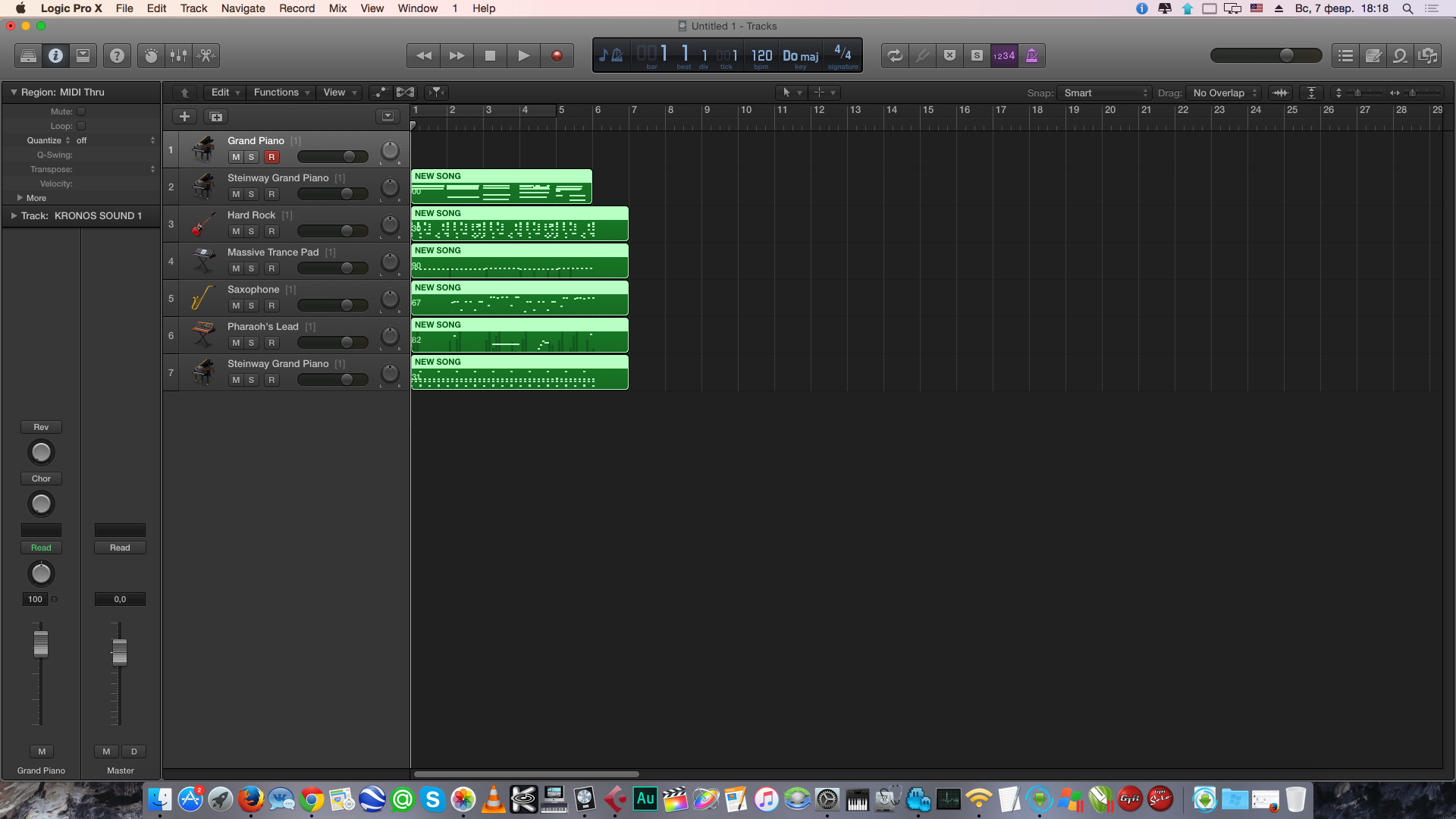
Task: Enable the metronome click button
Action: pyautogui.click(x=1031, y=55)
